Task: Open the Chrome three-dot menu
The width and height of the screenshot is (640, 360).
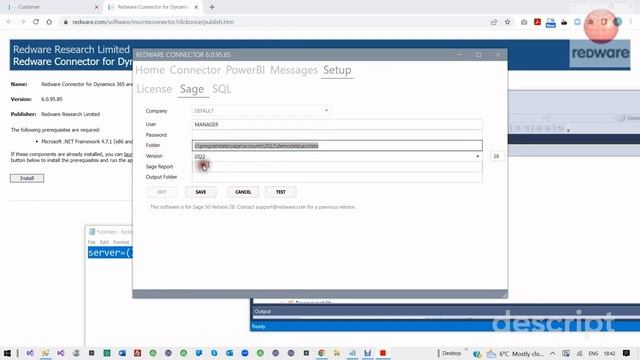Action: [631, 22]
